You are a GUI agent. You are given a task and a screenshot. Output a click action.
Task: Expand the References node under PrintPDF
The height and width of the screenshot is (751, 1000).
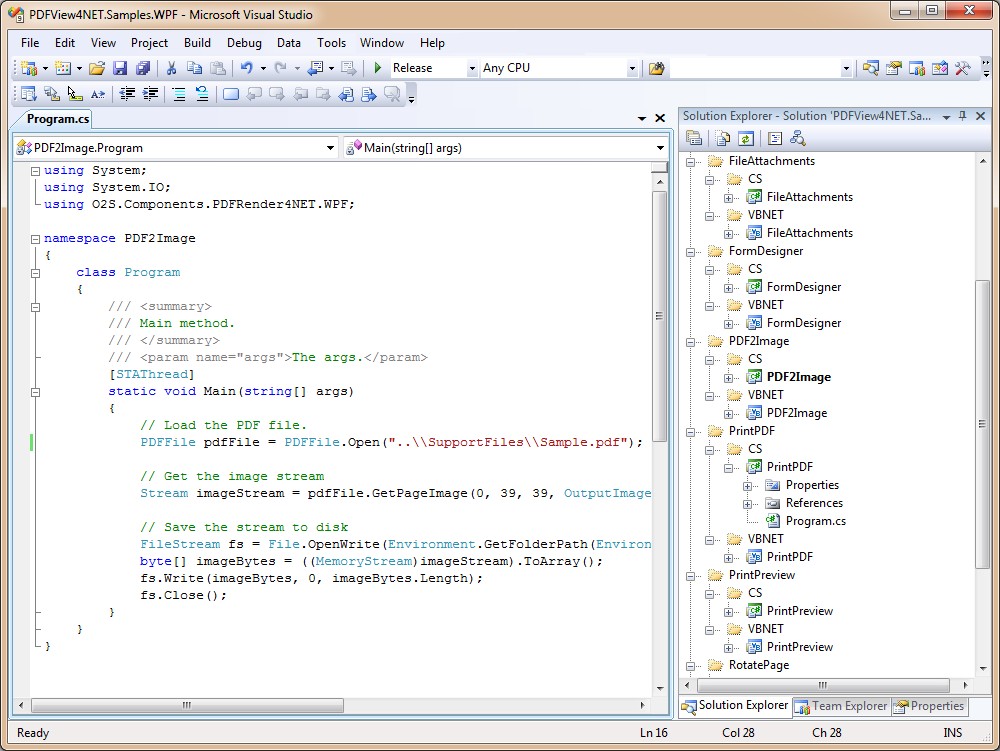[747, 503]
